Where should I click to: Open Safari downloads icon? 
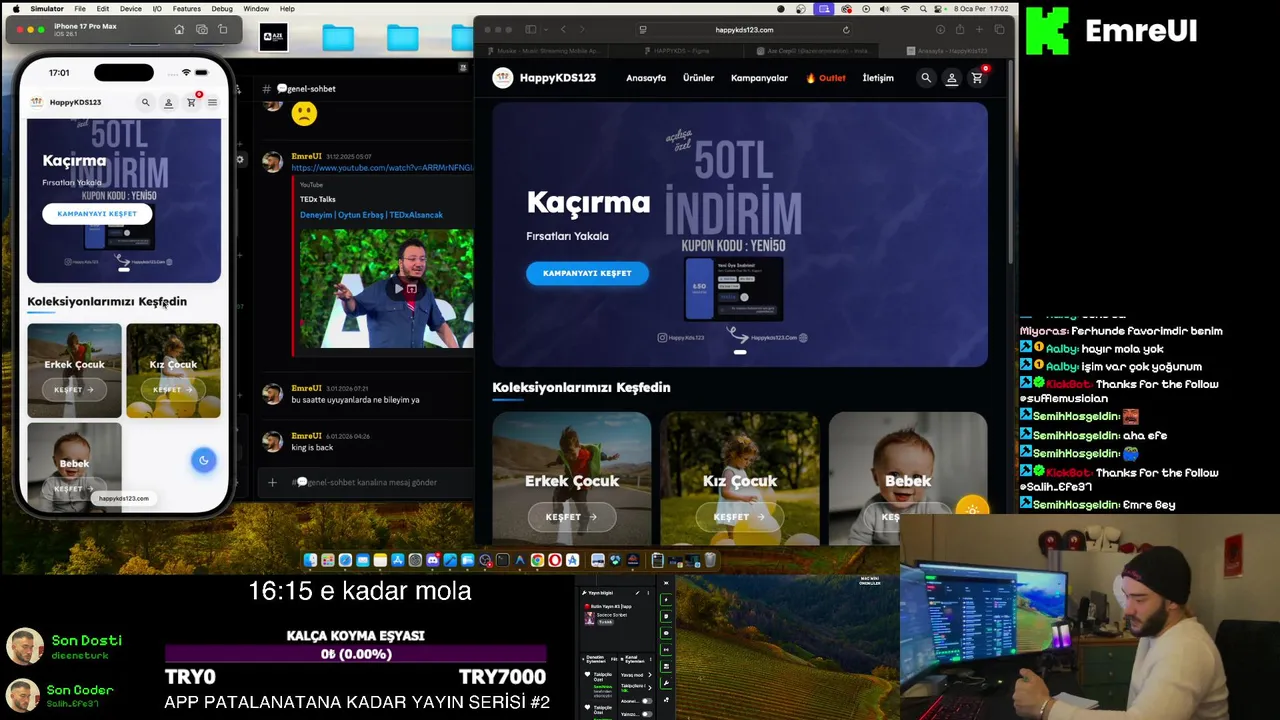click(940, 30)
